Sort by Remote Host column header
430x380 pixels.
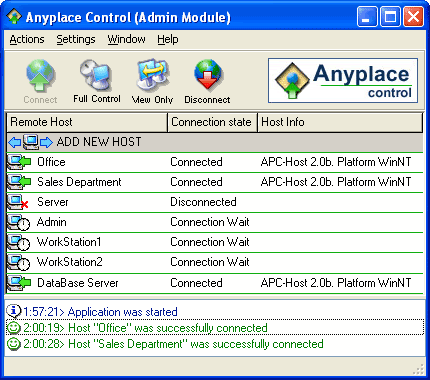coord(87,122)
